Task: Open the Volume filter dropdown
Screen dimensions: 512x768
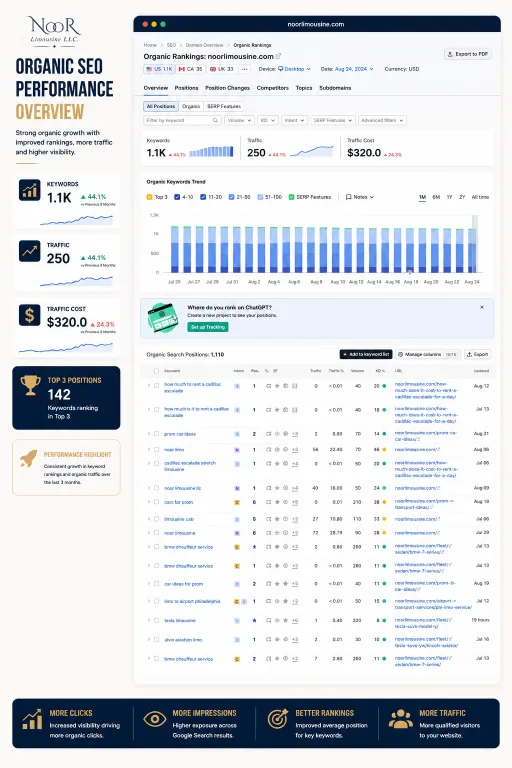Action: (239, 120)
